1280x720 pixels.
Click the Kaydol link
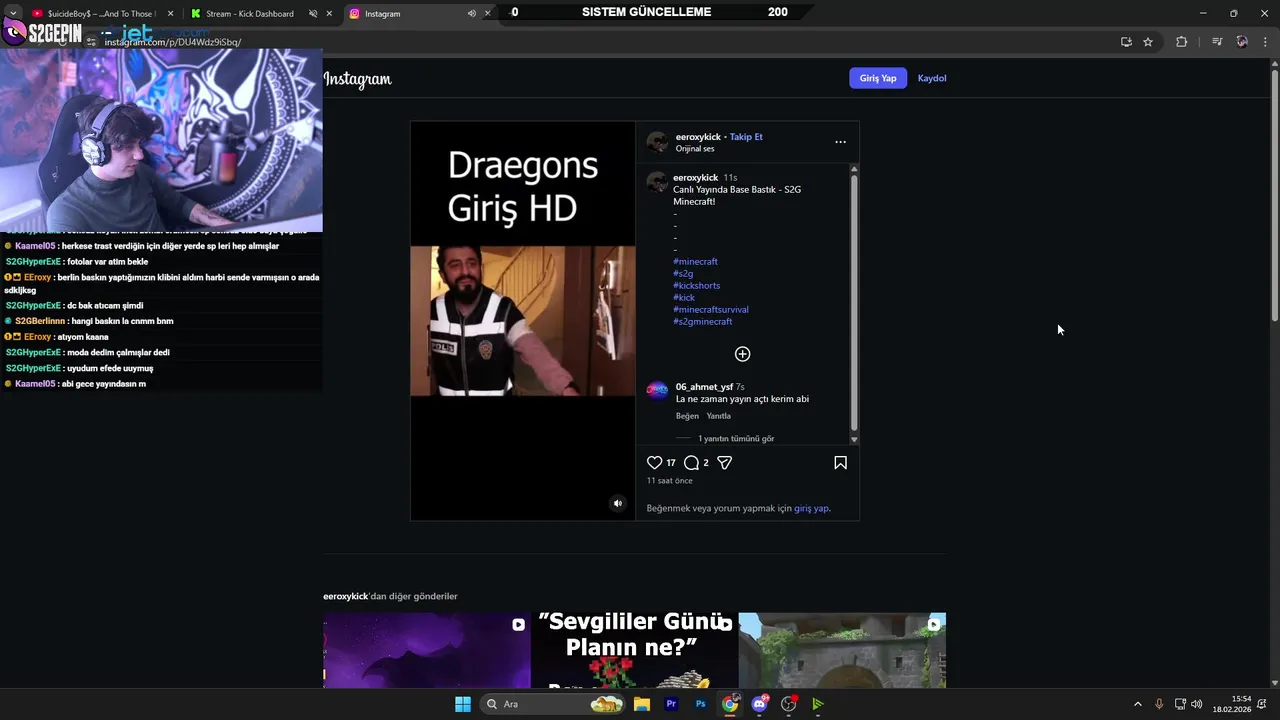coord(932,78)
